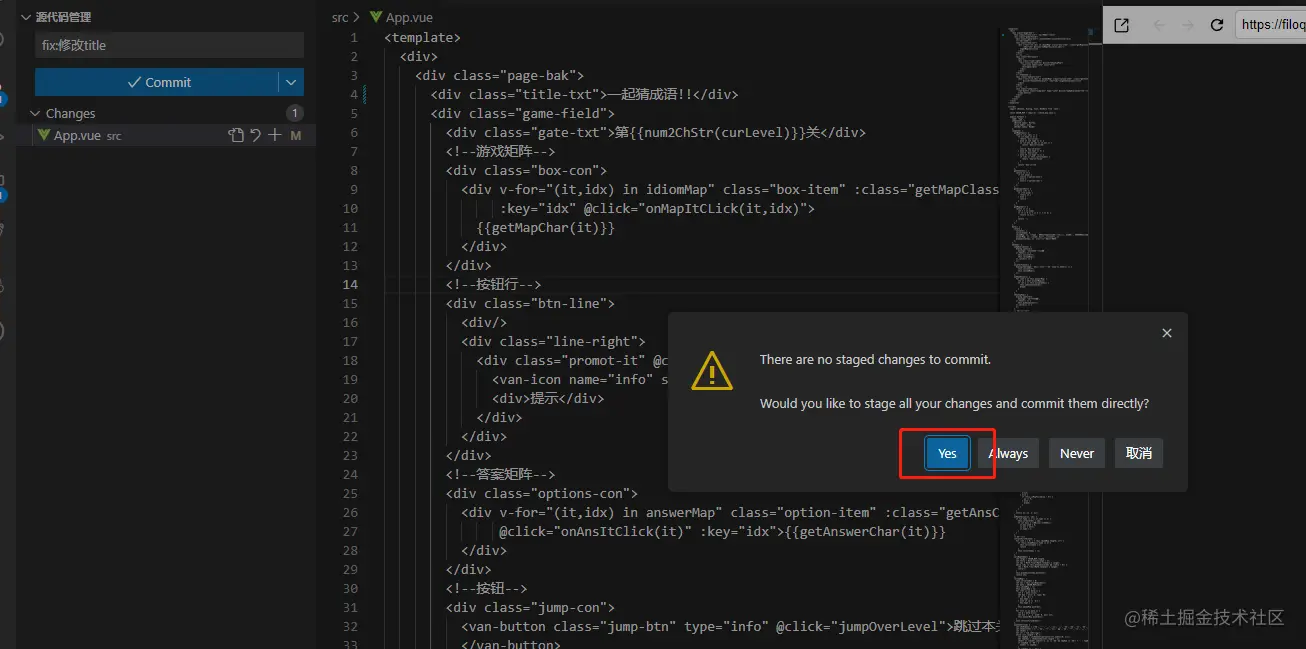Click the commit message input field

tap(169, 45)
